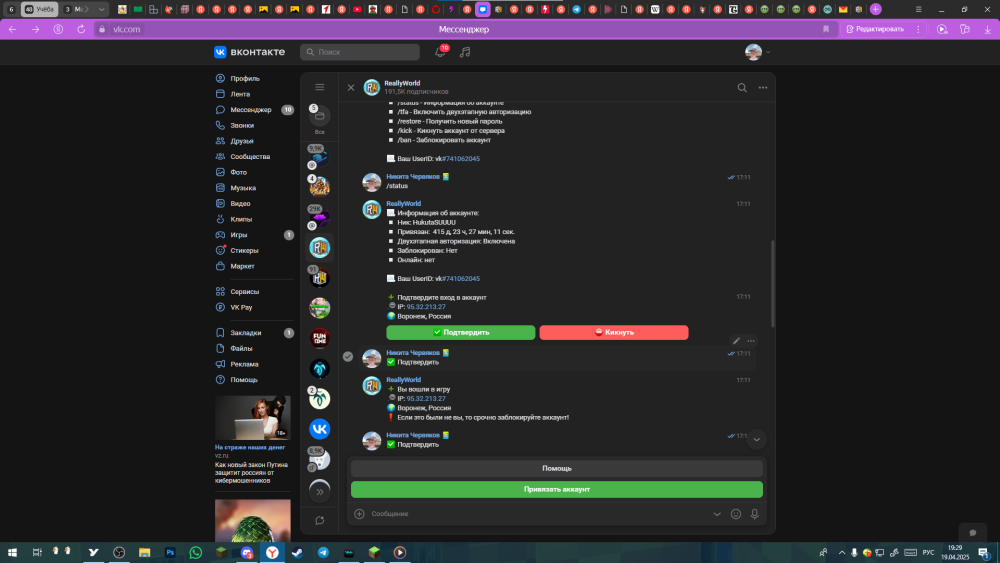Toggle the selected message check circle
Viewport: 1000px width, 563px height.
tap(348, 356)
